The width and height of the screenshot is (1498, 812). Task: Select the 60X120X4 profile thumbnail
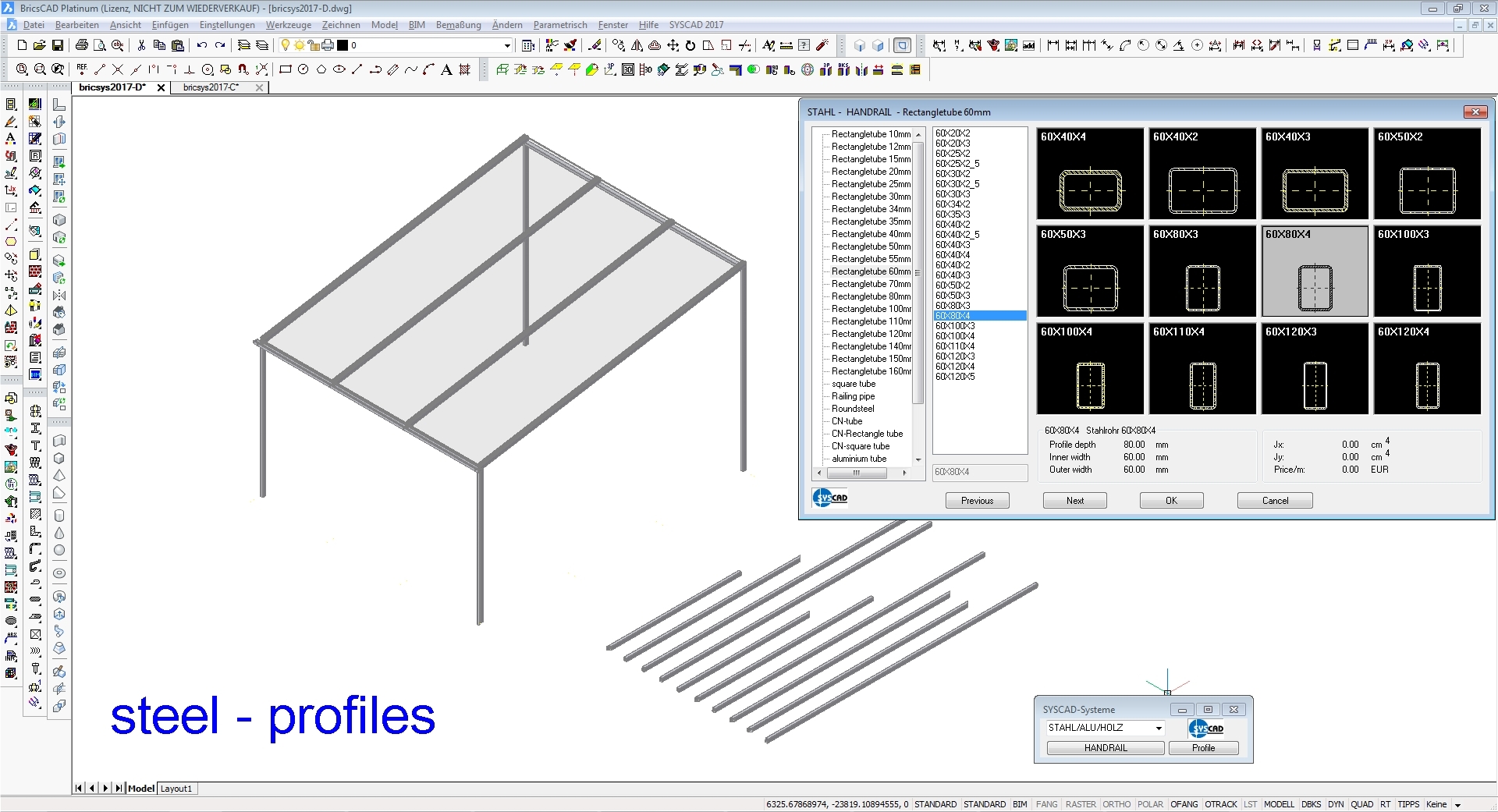[x=1427, y=368]
